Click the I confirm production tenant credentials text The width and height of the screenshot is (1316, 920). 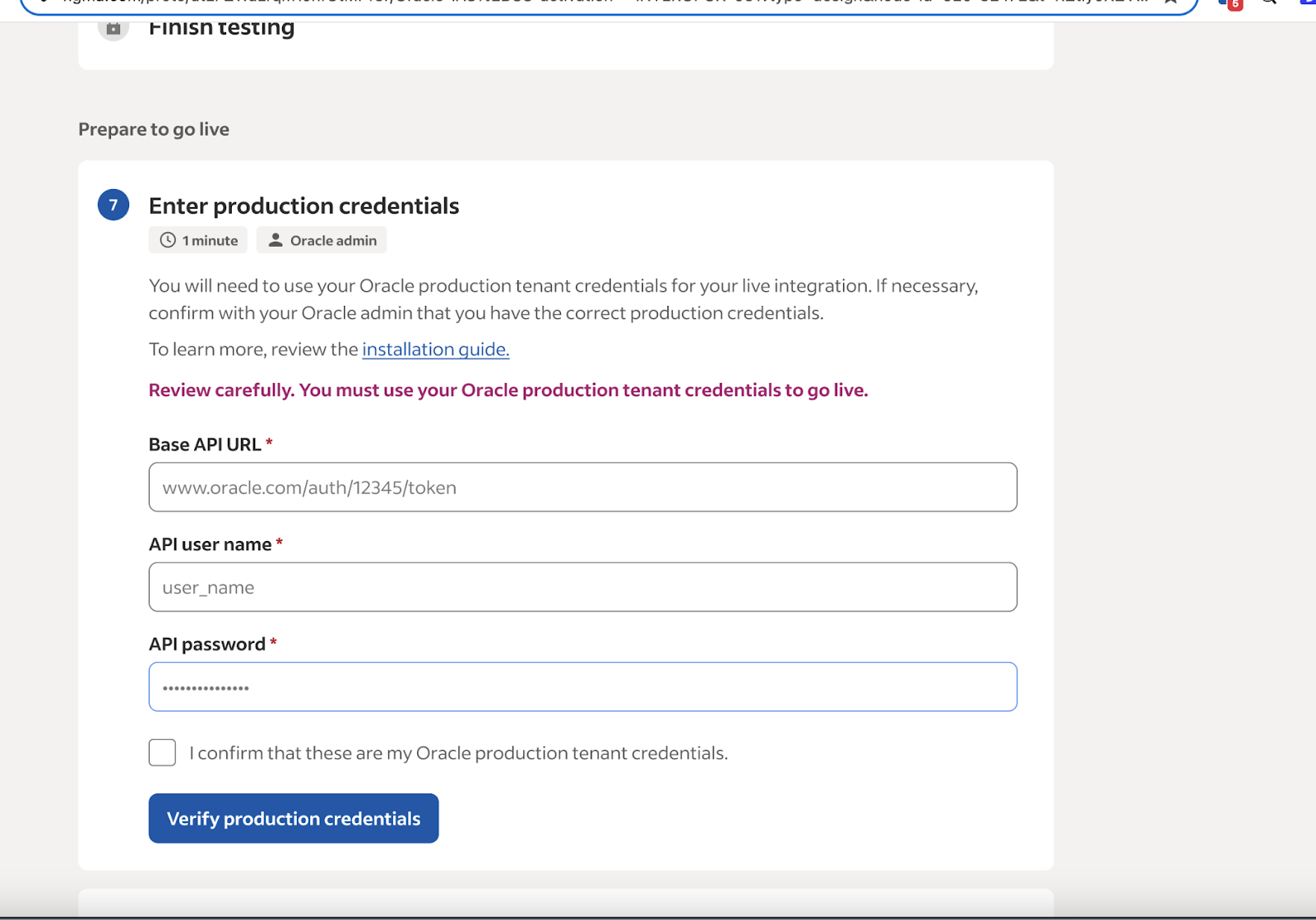pyautogui.click(x=458, y=753)
